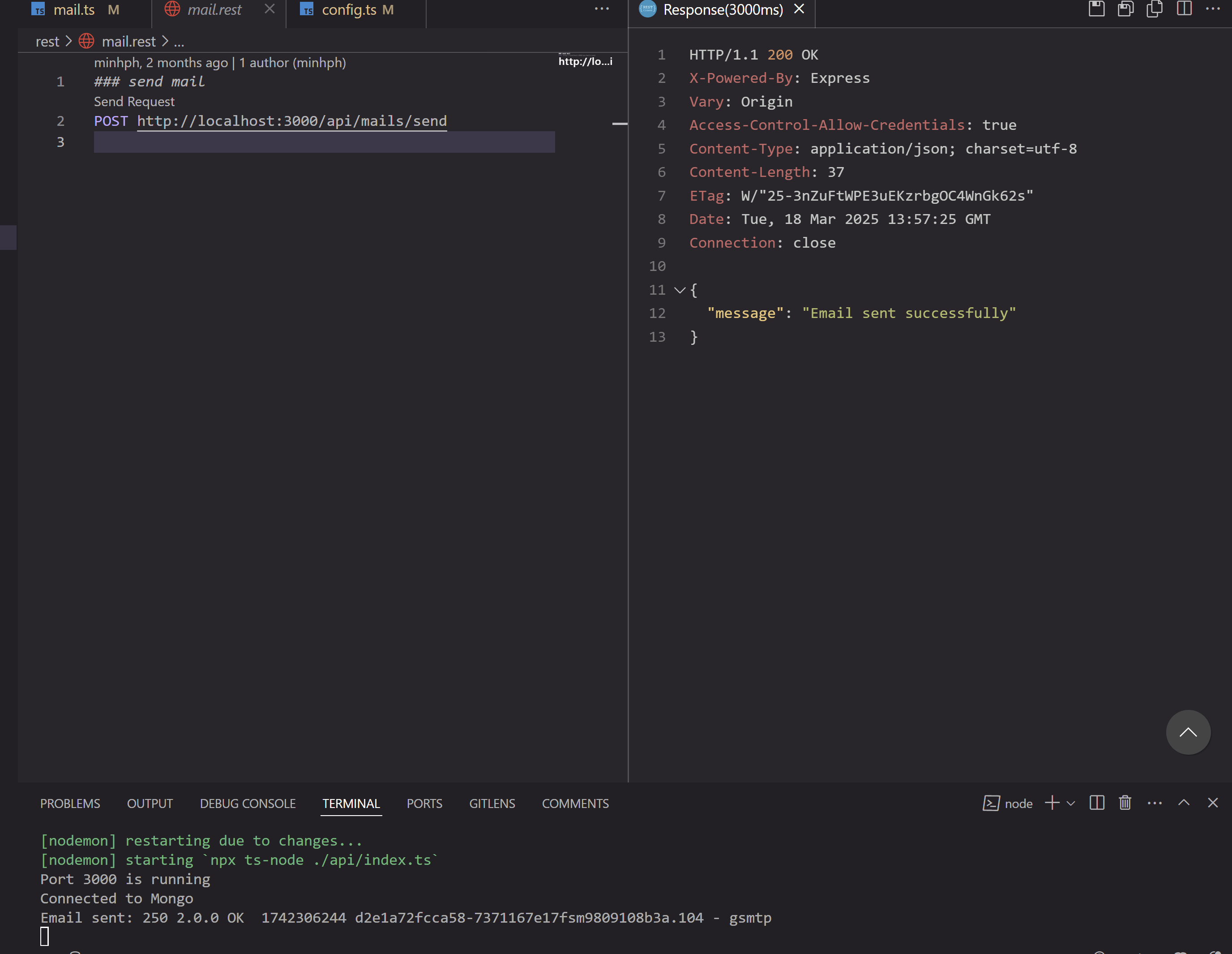The height and width of the screenshot is (954, 1232).
Task: Create a new terminal with plus
Action: (x=1052, y=803)
